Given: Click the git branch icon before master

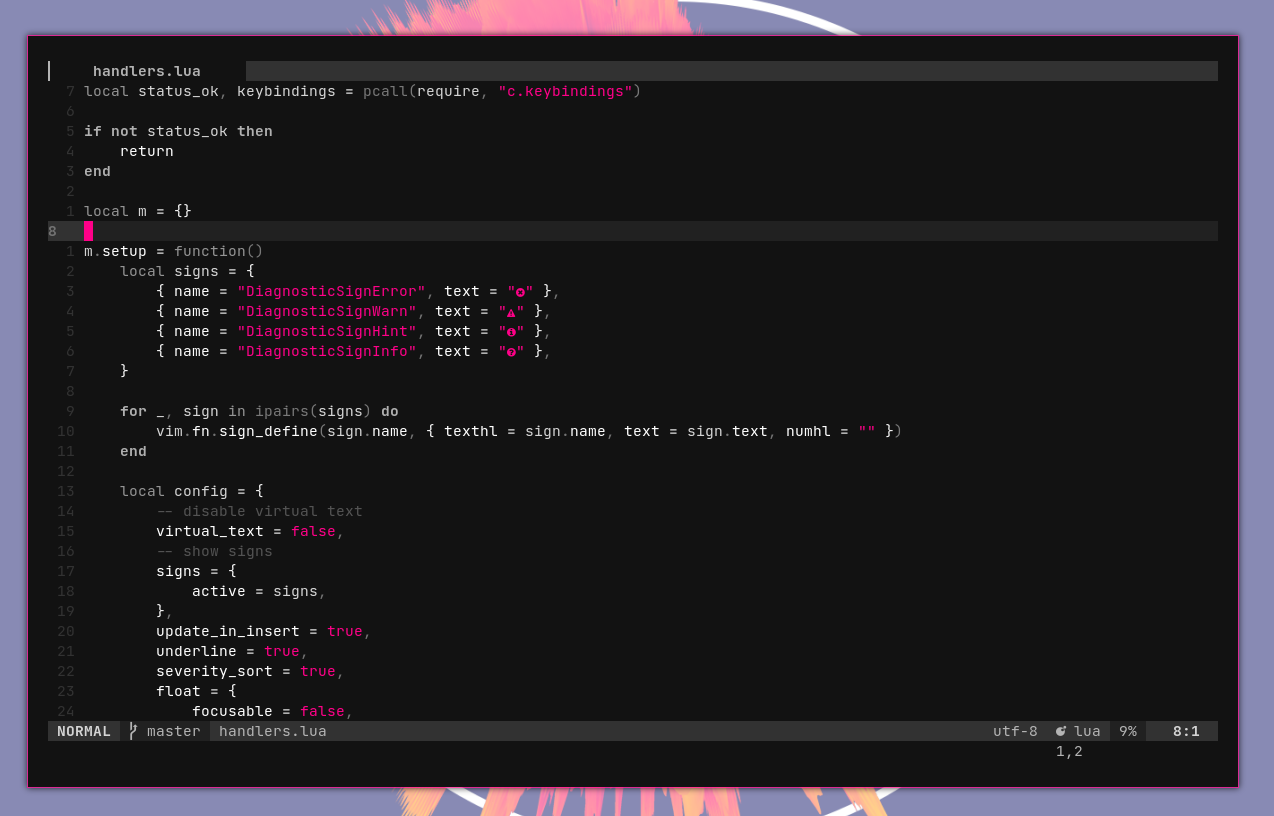Looking at the screenshot, I should [133, 731].
